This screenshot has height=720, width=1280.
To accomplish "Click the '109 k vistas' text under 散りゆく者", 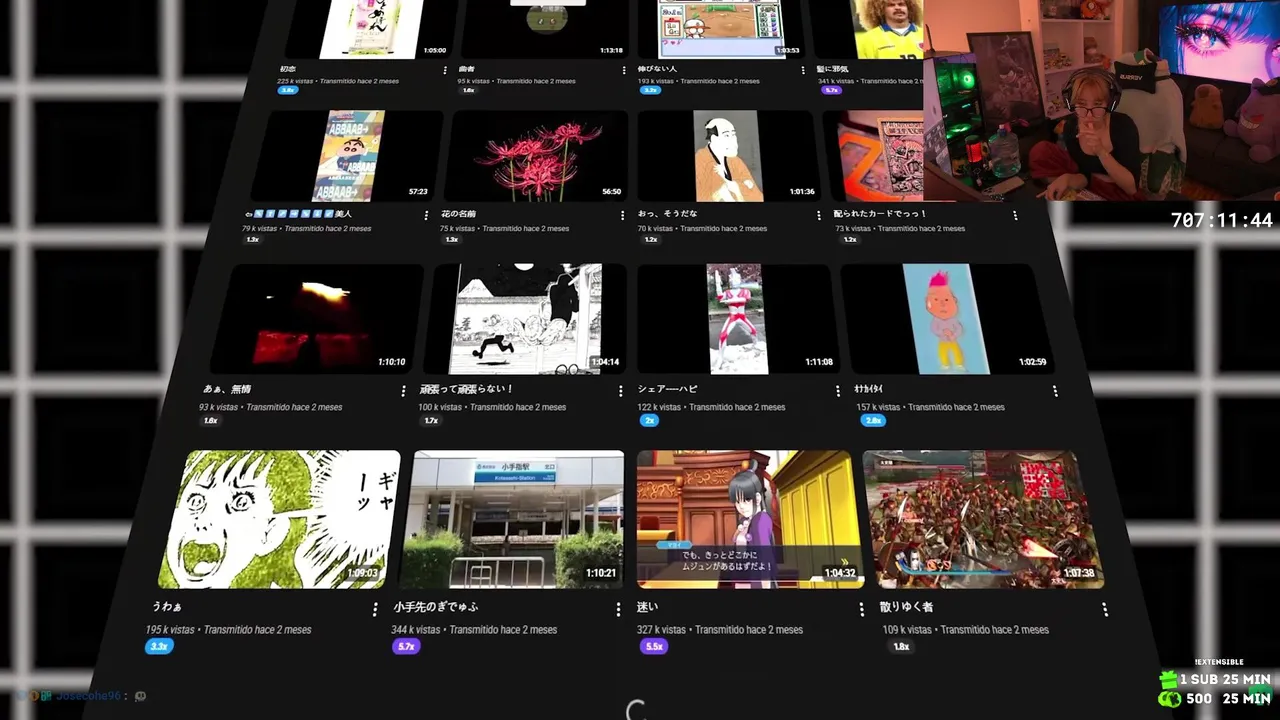I will (x=908, y=630).
